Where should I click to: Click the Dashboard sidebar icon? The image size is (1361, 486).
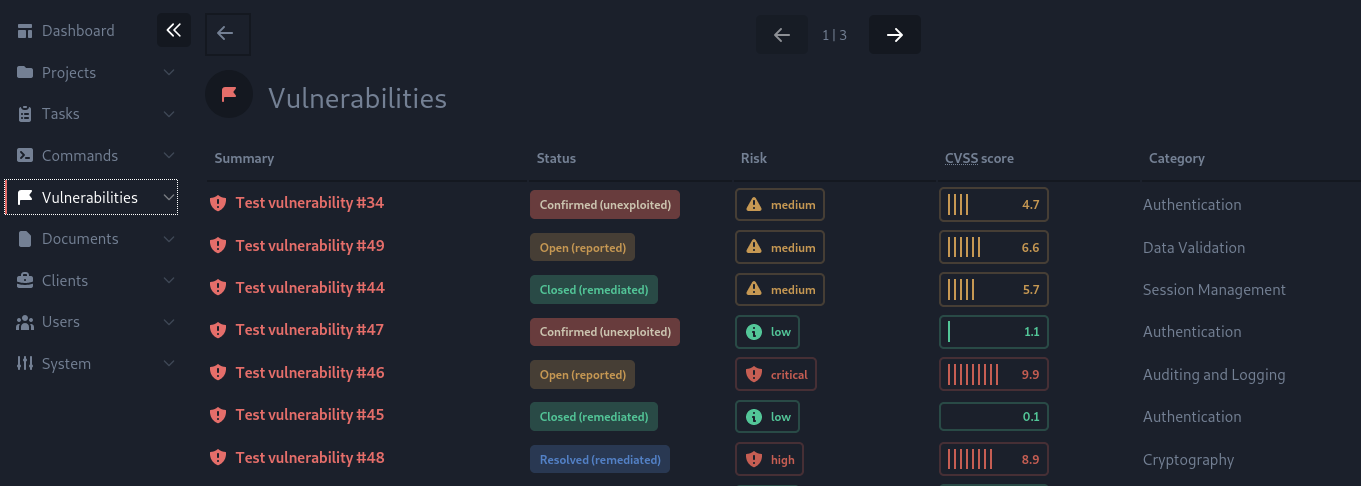25,31
